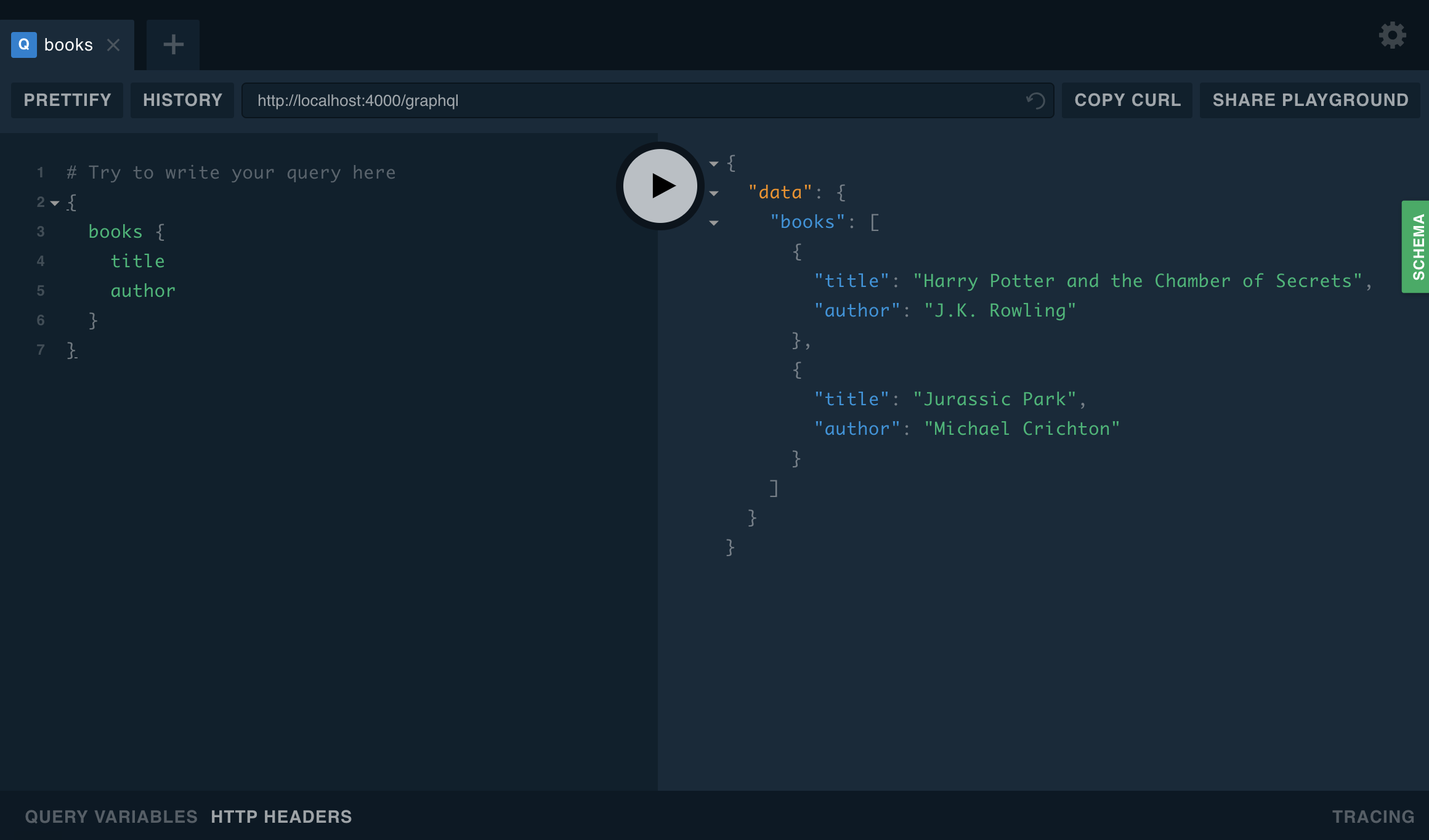Share the playground
The image size is (1429, 840).
point(1310,100)
